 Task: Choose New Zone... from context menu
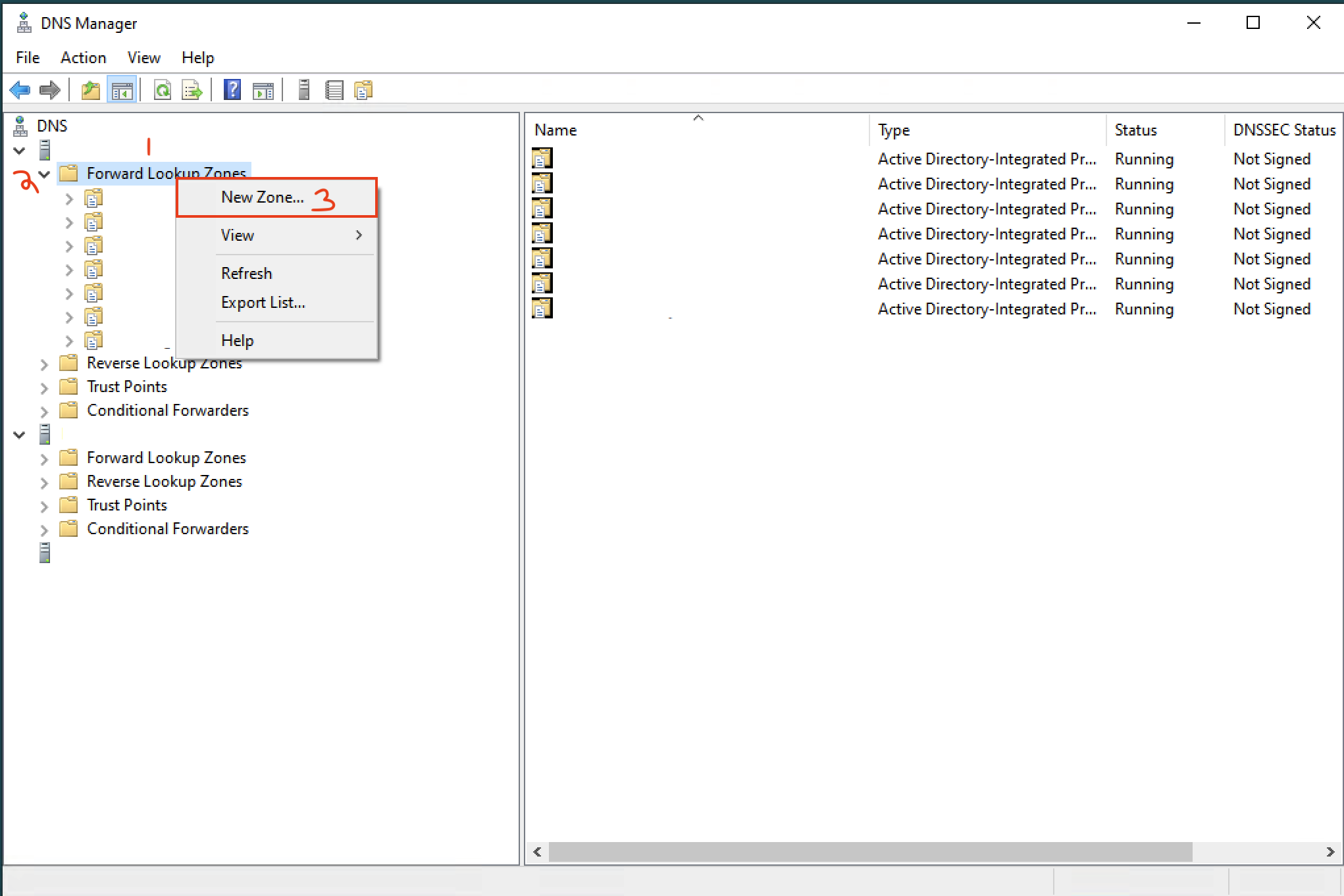click(276, 197)
